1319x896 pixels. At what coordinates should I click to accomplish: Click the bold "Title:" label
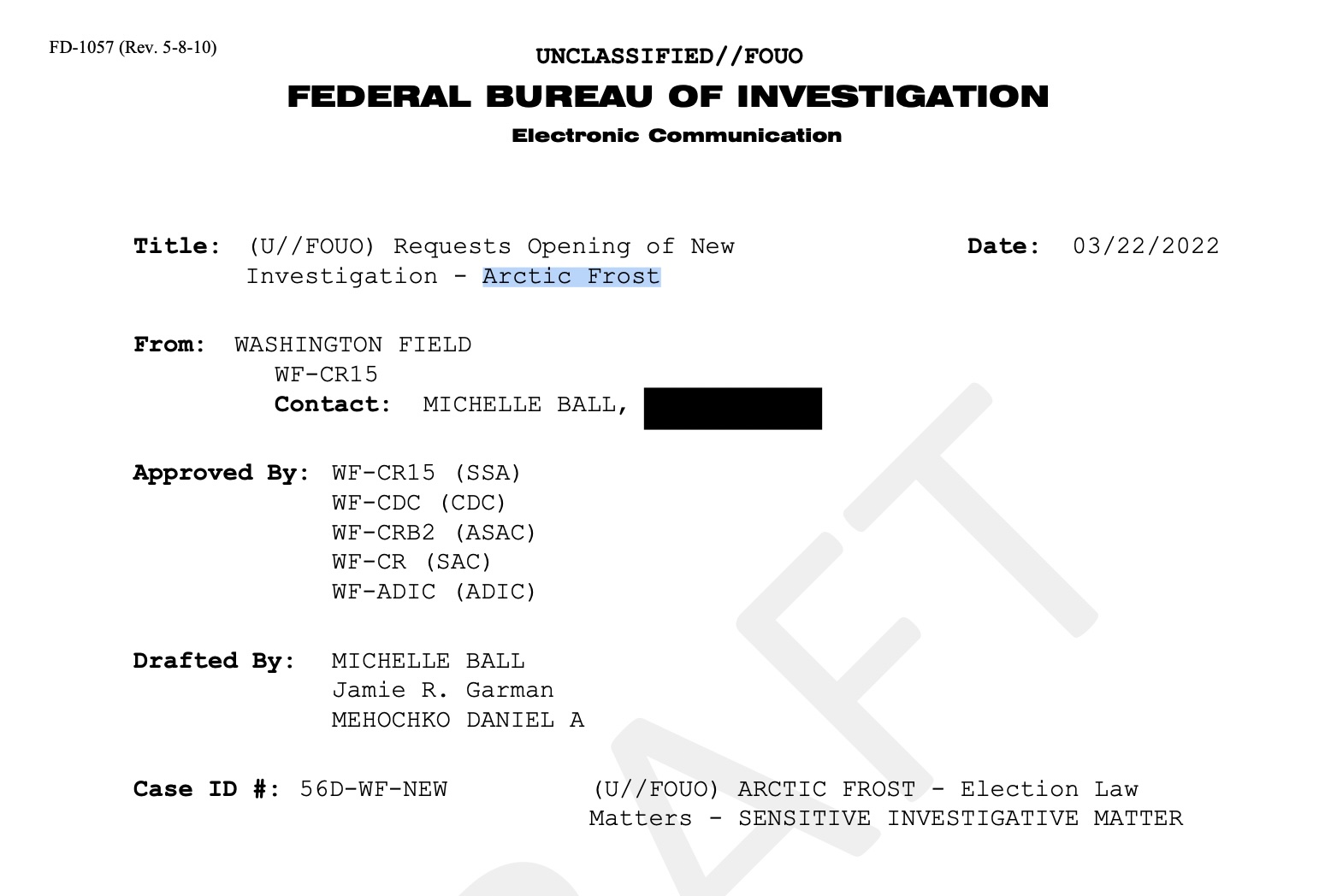177,246
